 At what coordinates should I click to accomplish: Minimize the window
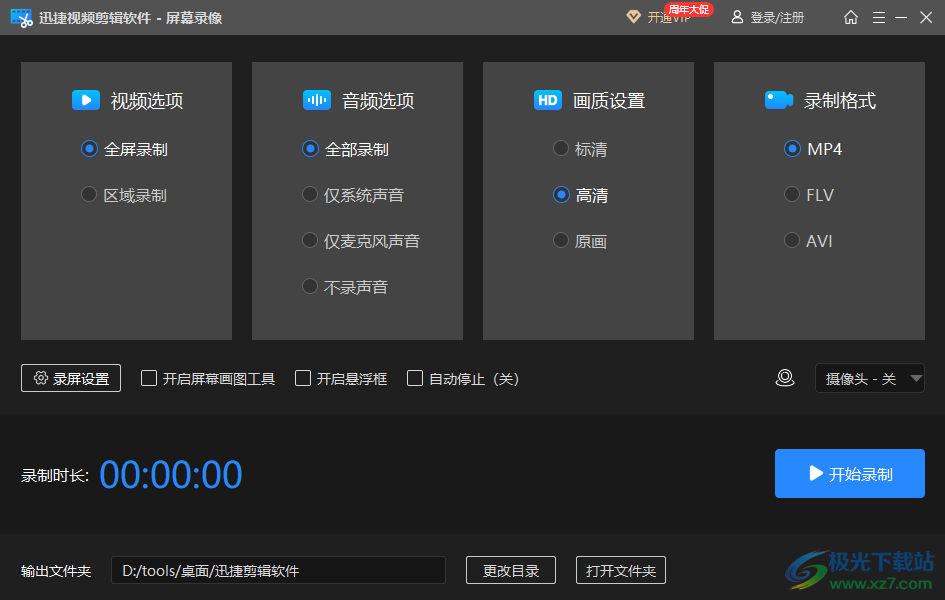click(901, 17)
